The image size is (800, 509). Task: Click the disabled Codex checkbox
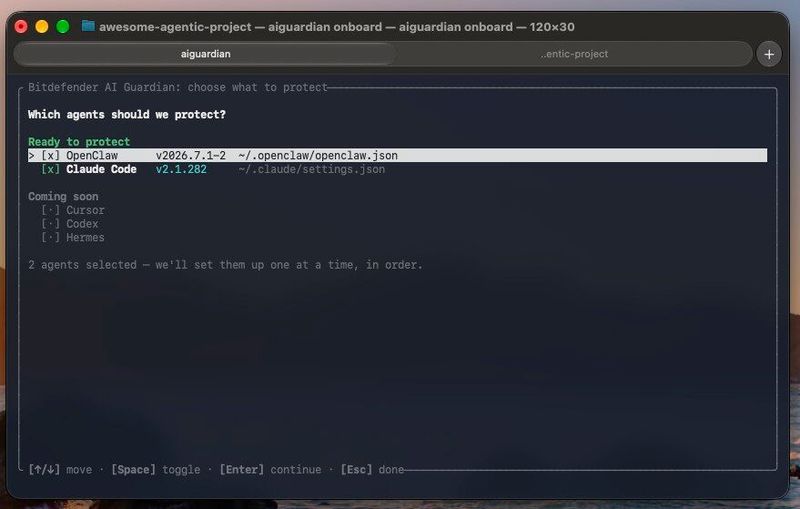point(51,224)
